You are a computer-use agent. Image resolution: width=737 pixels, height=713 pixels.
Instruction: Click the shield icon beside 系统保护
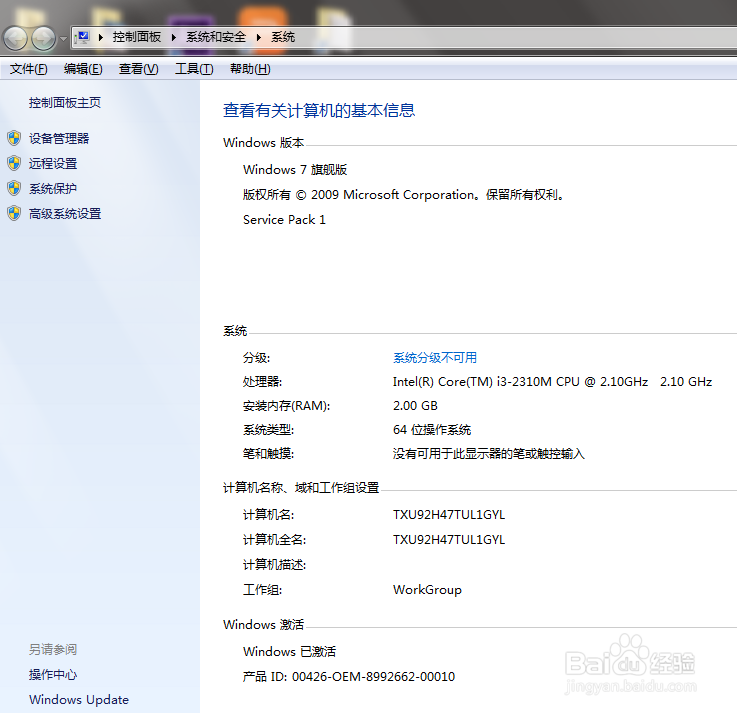[14, 188]
